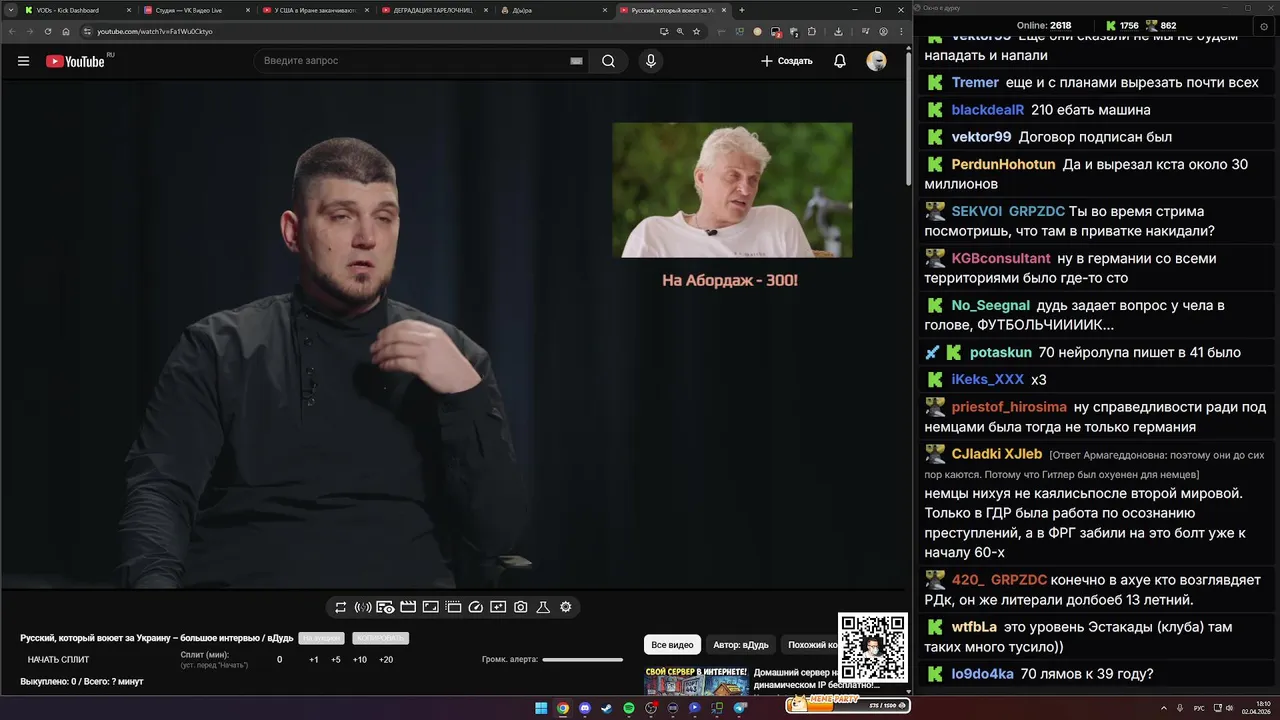Open Chrome from the taskbar

tap(563, 708)
